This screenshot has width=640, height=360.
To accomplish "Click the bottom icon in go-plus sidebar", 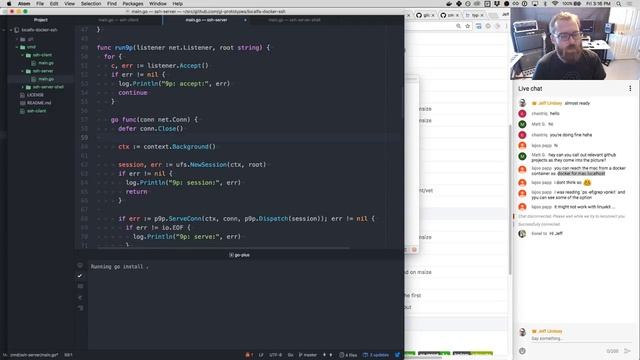I will click(x=80, y=308).
